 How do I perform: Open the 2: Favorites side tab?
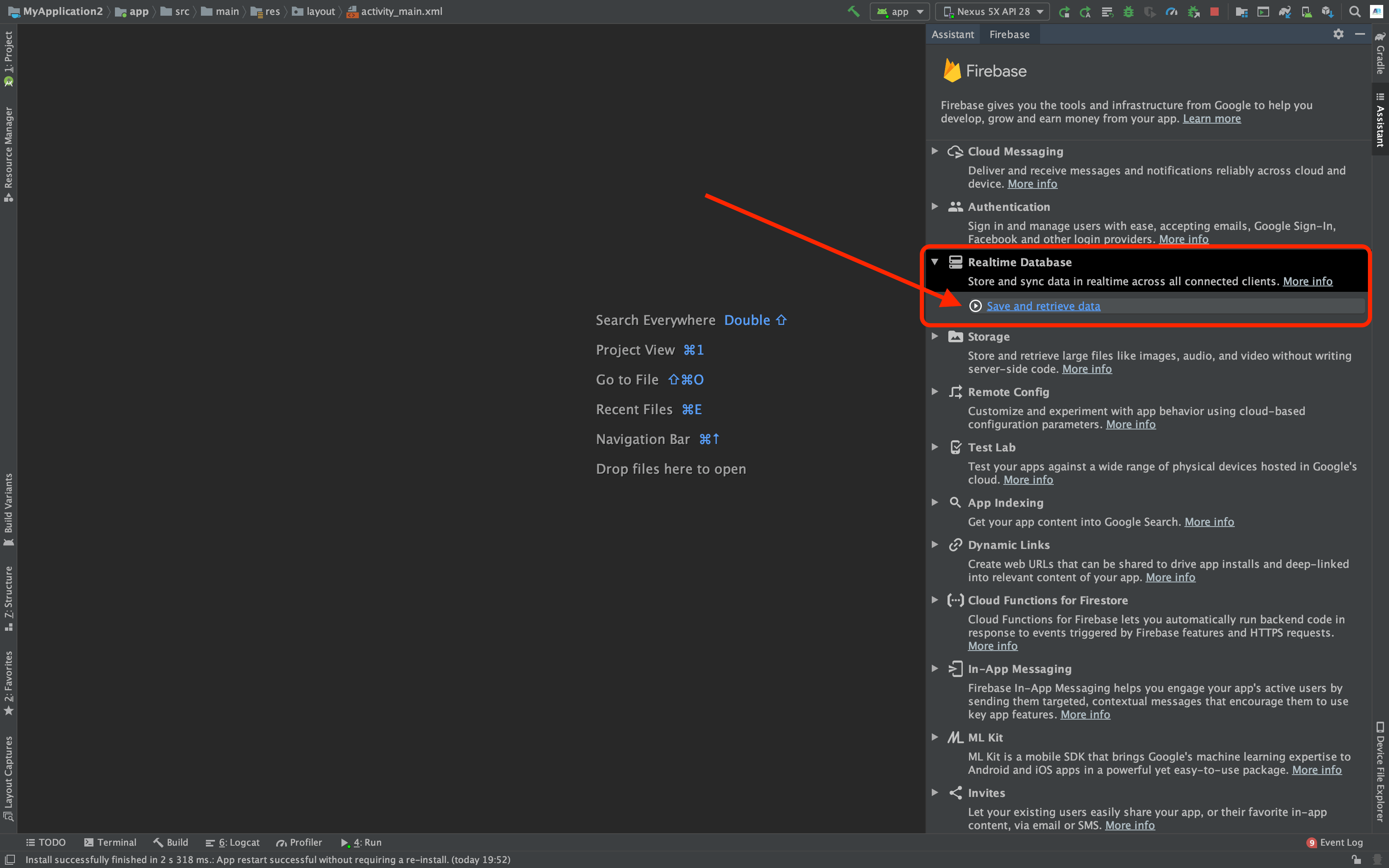(x=9, y=683)
